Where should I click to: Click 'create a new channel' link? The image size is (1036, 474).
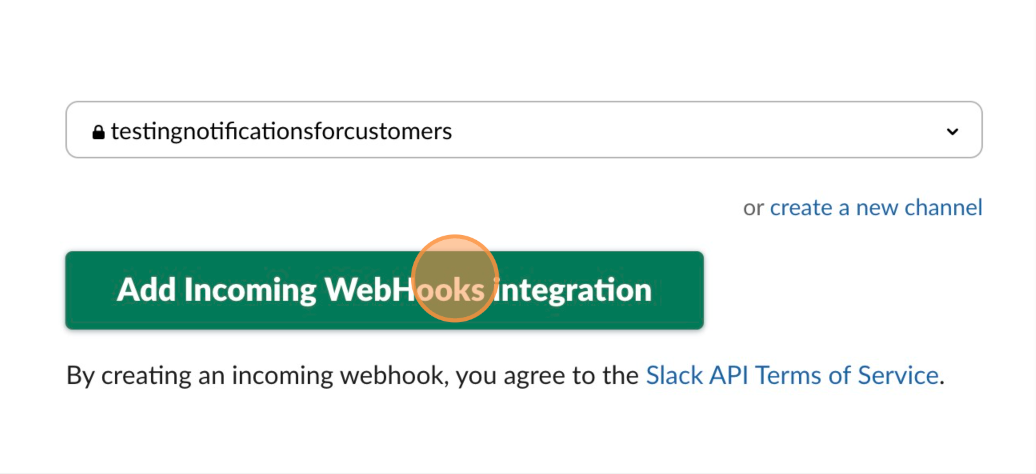tap(876, 208)
